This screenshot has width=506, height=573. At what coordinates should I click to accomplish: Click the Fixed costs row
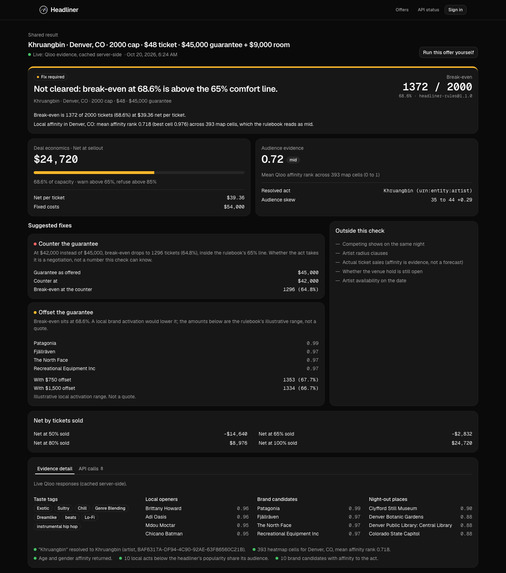pyautogui.click(x=139, y=207)
